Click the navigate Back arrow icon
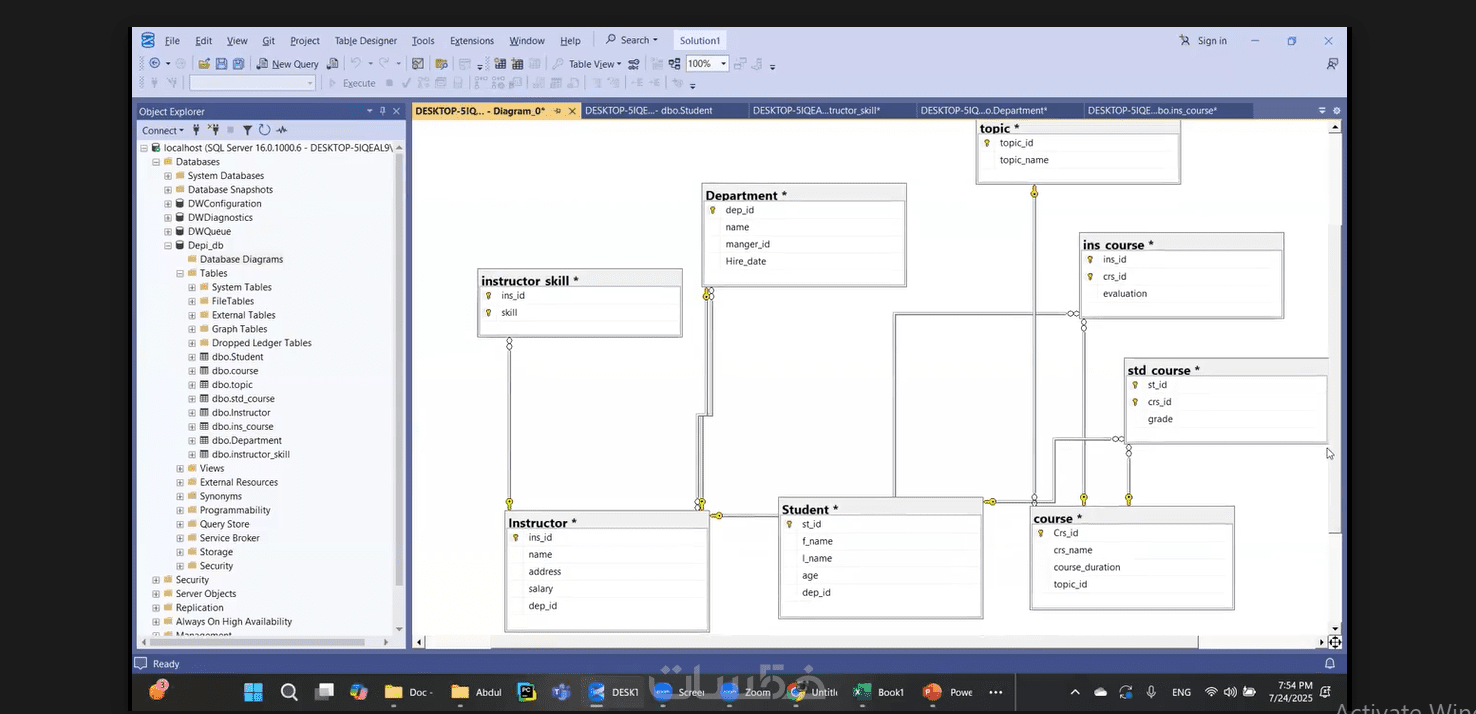1476x714 pixels. (x=154, y=64)
